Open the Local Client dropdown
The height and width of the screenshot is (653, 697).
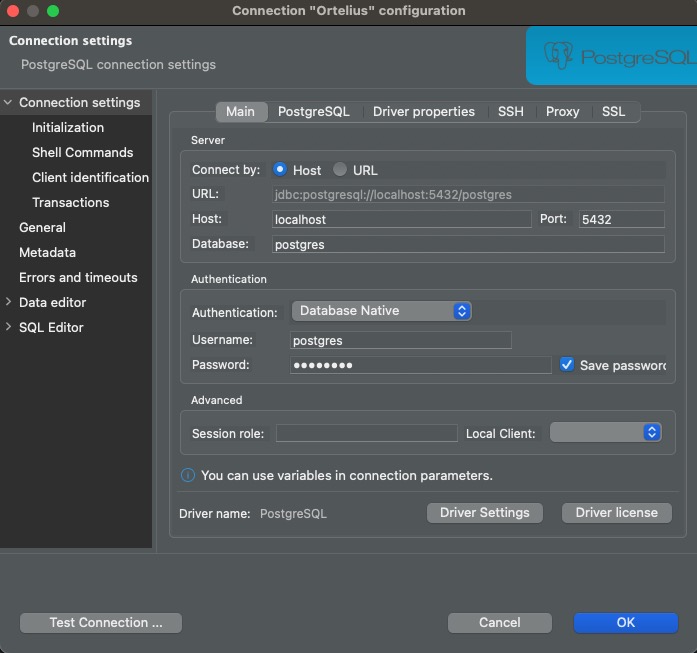[605, 432]
